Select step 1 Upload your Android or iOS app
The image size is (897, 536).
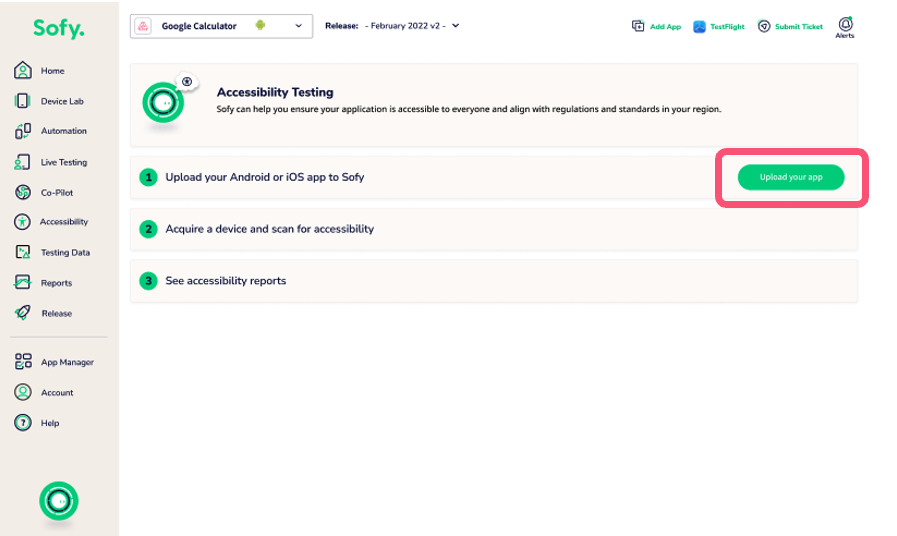pyautogui.click(x=494, y=177)
